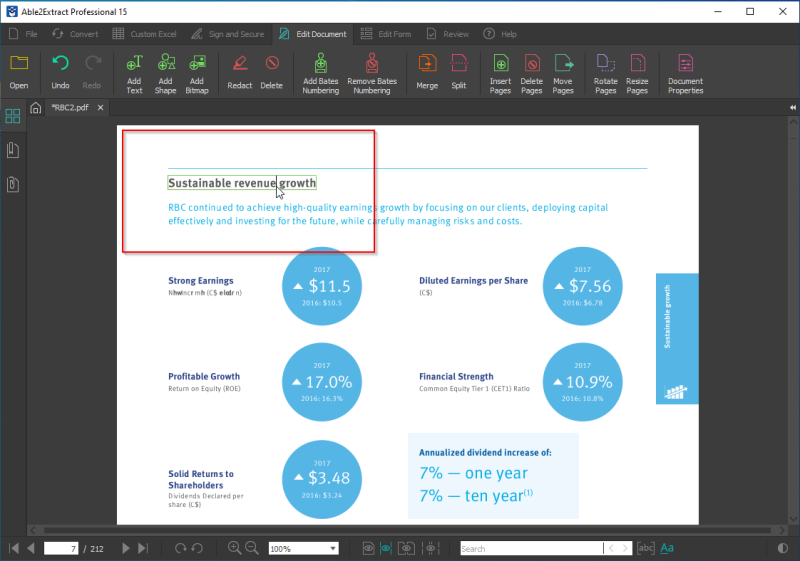Viewport: 800px width, 561px height.
Task: Close the RBC2.pdf tab
Action: (x=101, y=108)
